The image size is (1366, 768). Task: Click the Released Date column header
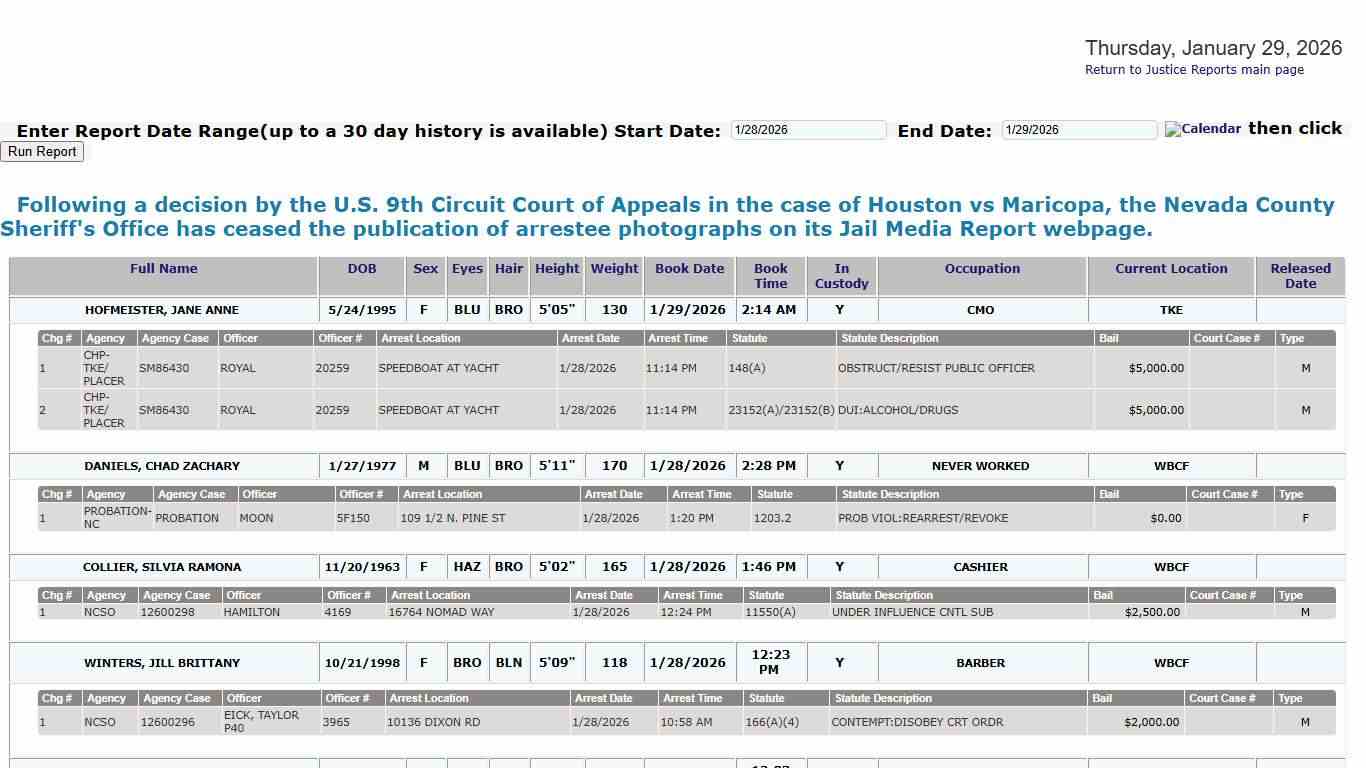1299,276
